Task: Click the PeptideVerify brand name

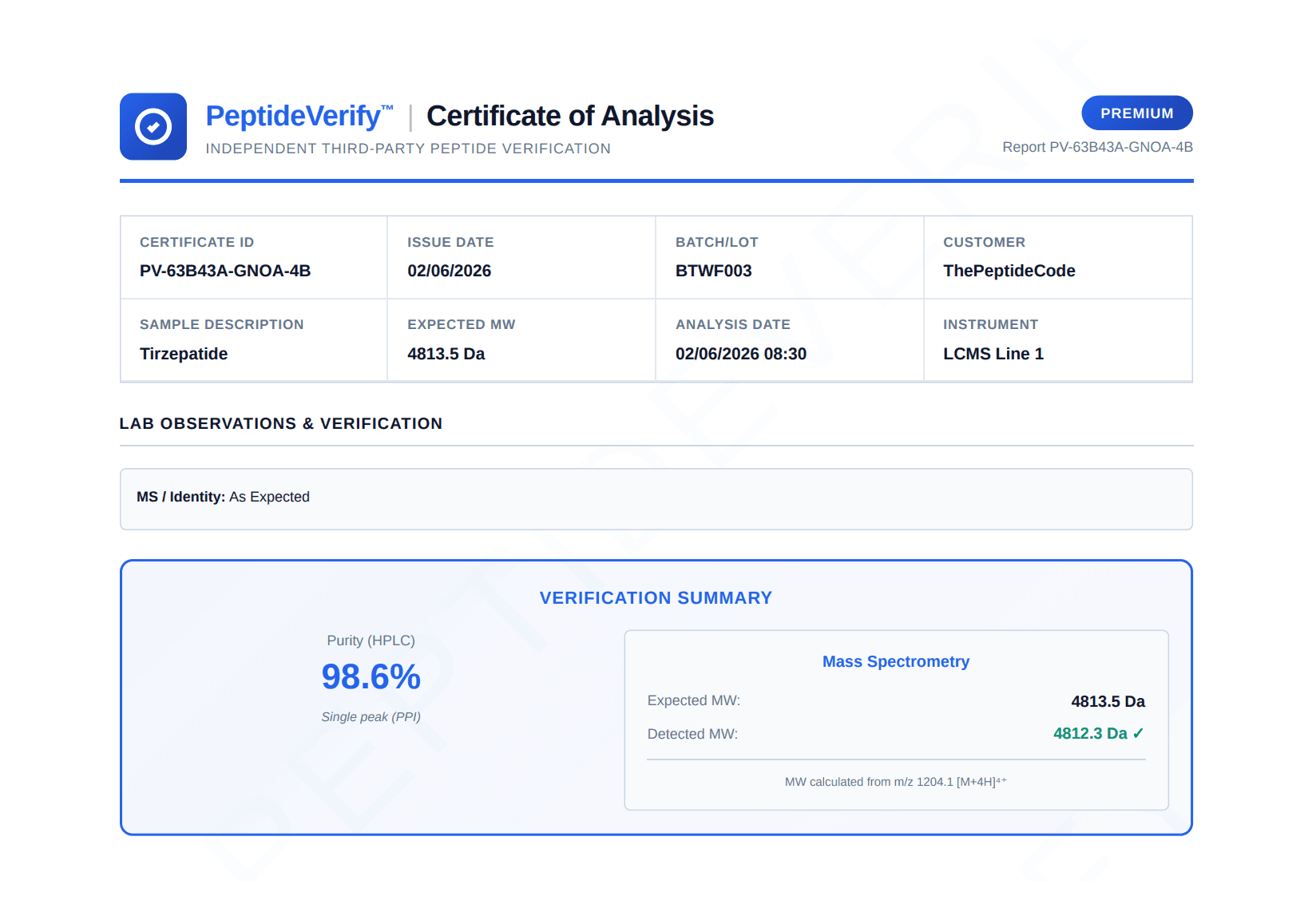Action: 299,116
